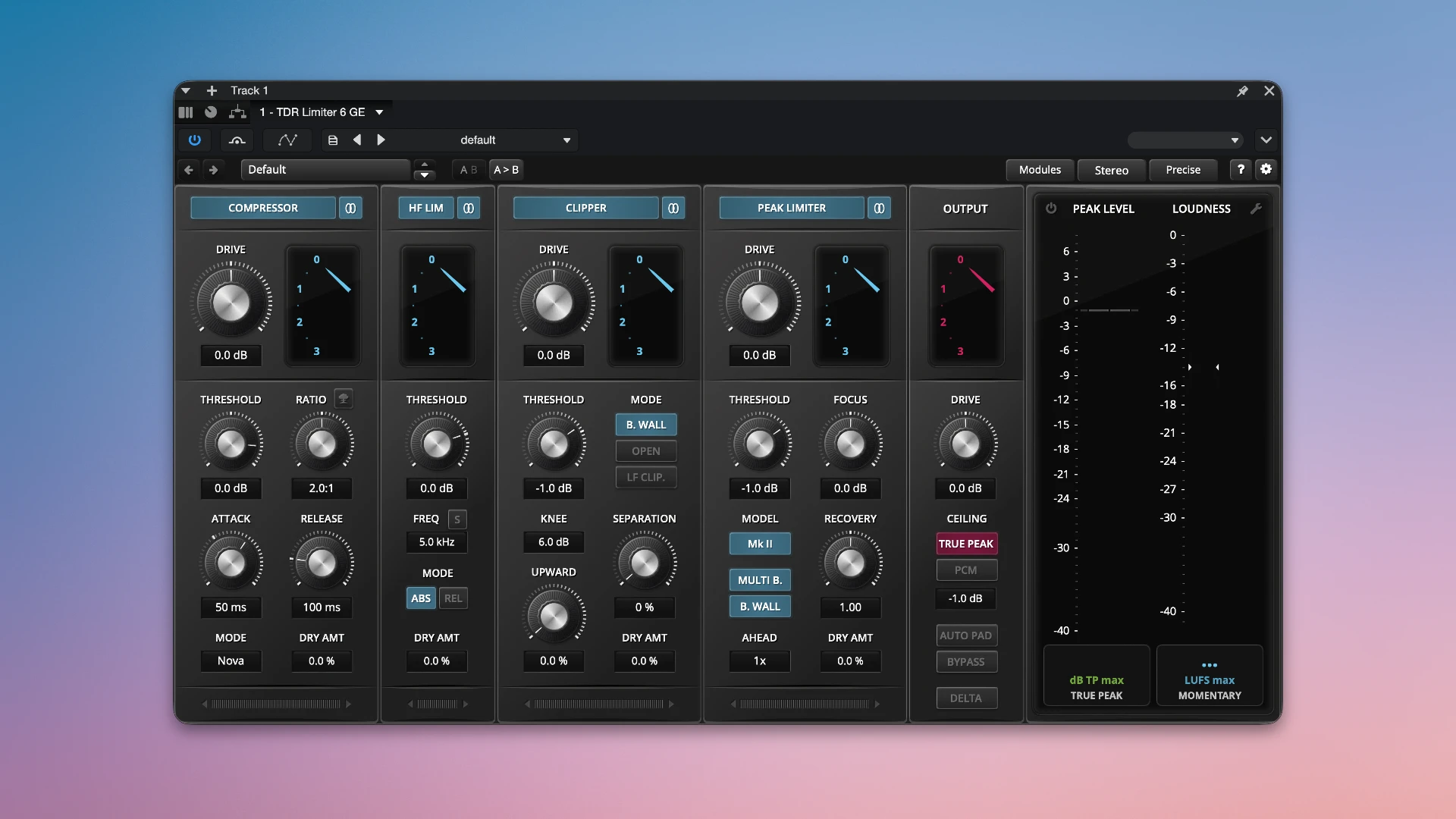Click the meter wrench settings icon
The image size is (1456, 819).
[1256, 209]
